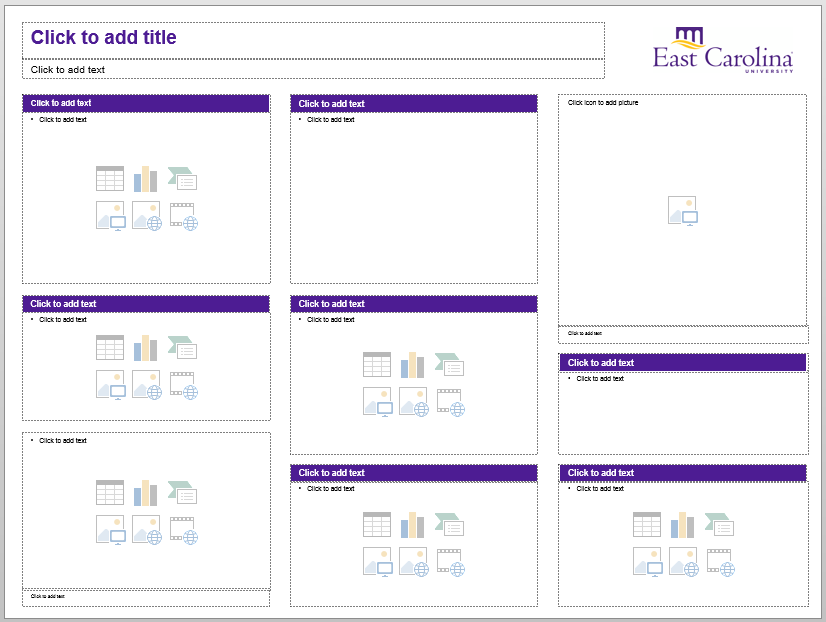
Task: Insert a stock image in the middle-left placeholder
Action: pyautogui.click(x=110, y=385)
